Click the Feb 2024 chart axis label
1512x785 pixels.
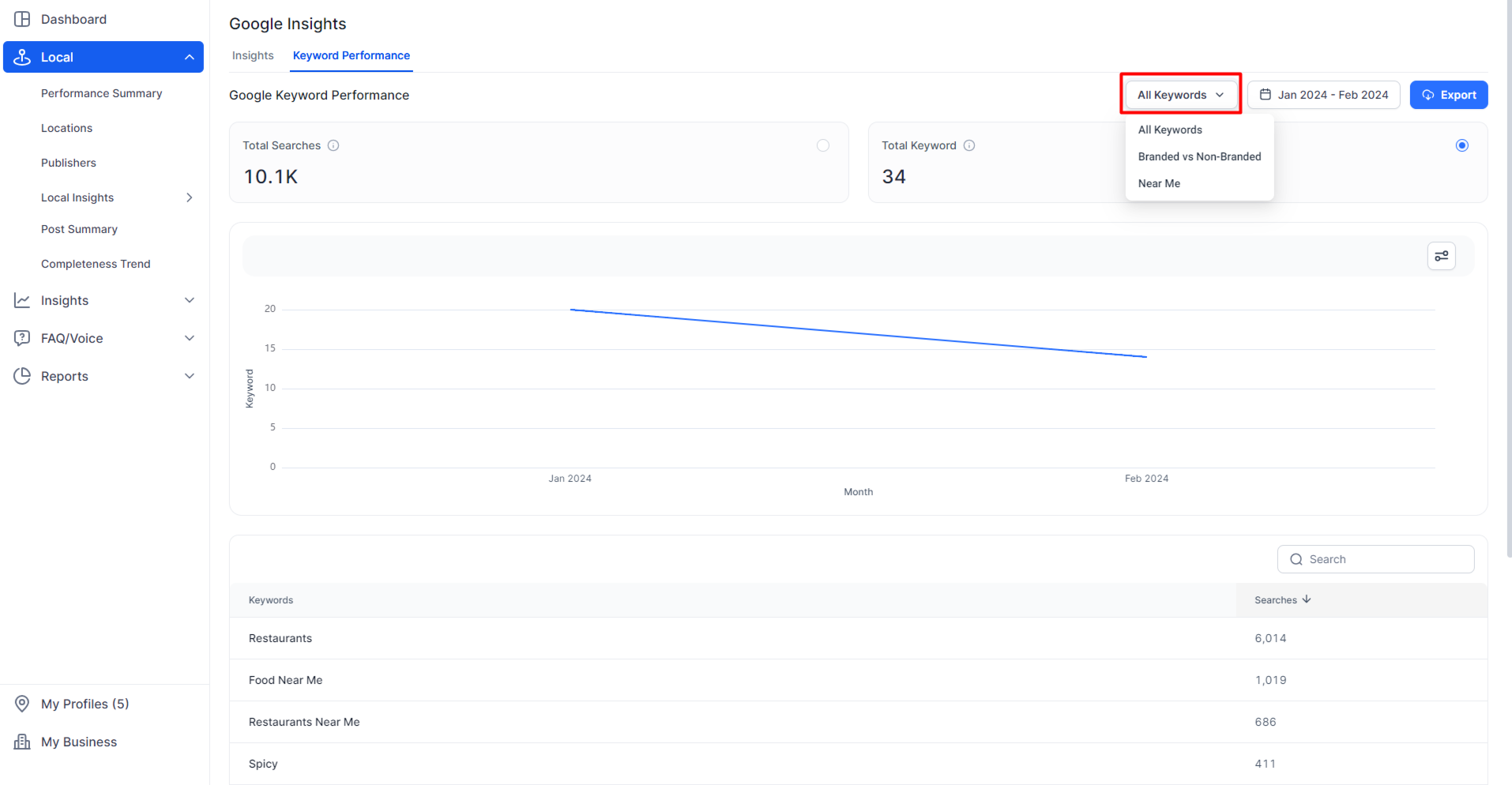pos(1146,479)
